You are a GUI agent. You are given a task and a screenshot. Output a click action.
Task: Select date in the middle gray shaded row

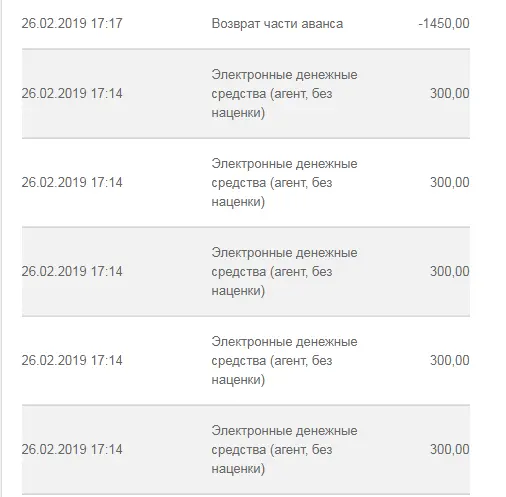tap(72, 271)
